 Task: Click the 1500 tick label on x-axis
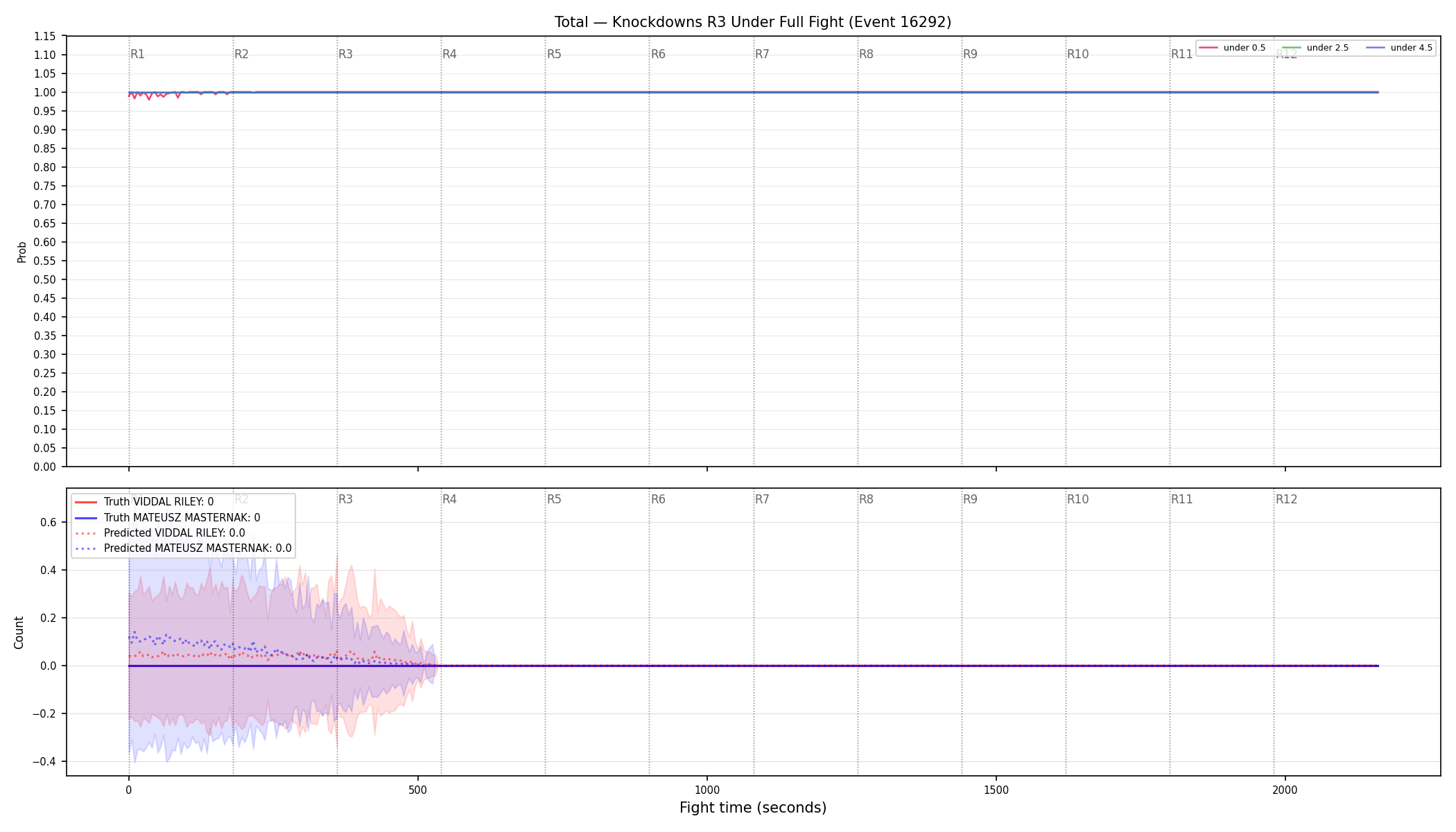coord(996,790)
